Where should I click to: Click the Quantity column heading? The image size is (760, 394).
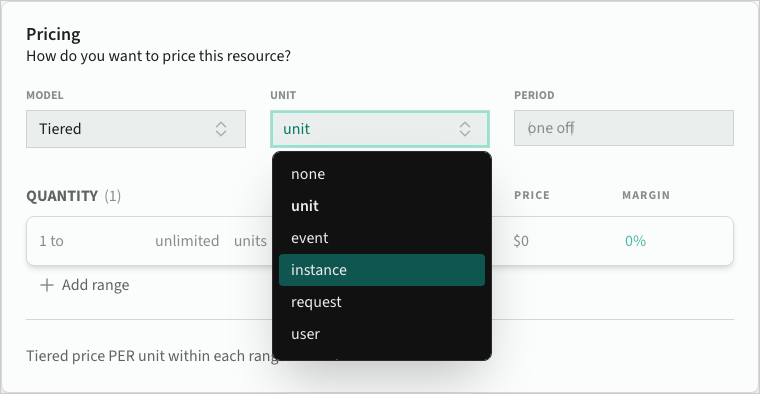point(62,196)
